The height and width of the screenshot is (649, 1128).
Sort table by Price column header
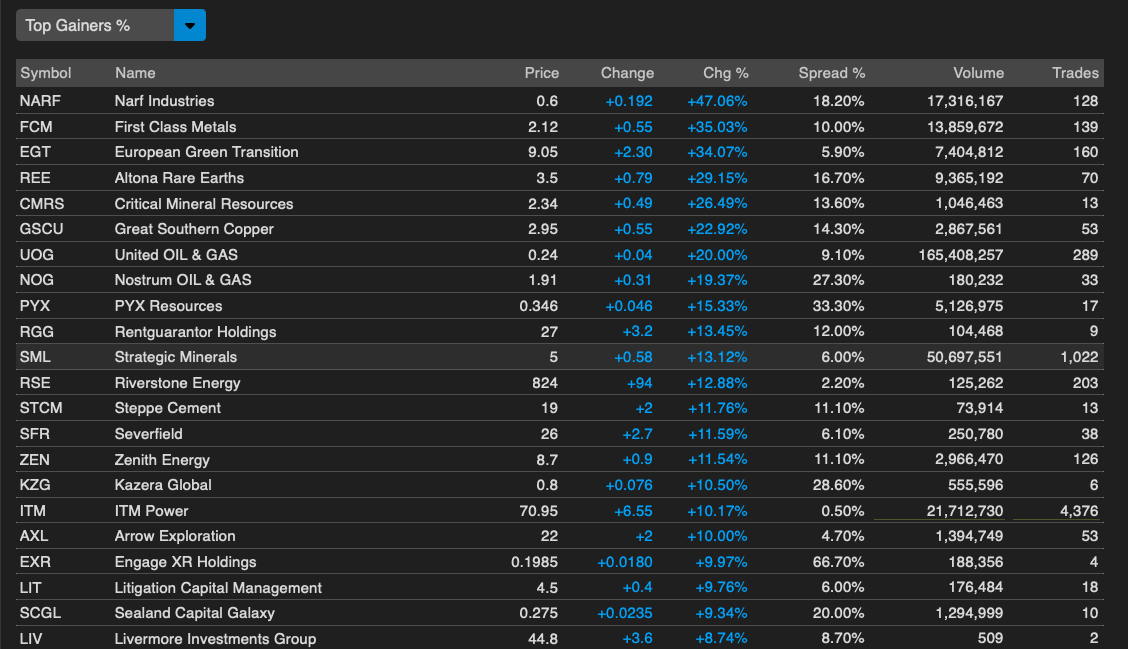541,73
